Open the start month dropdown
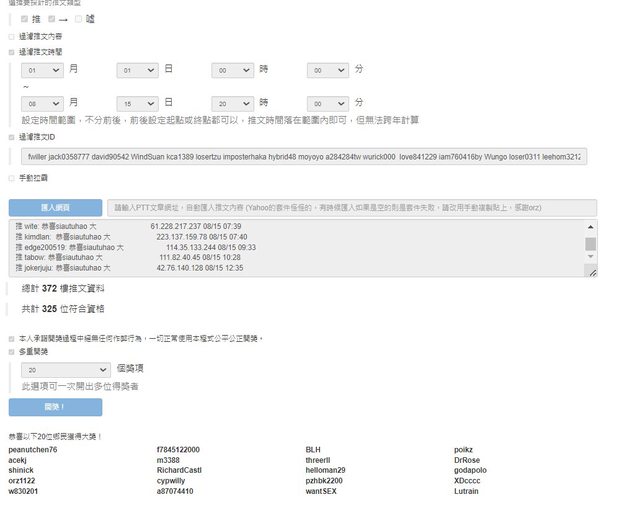This screenshot has height=510, width=640. coord(43,70)
